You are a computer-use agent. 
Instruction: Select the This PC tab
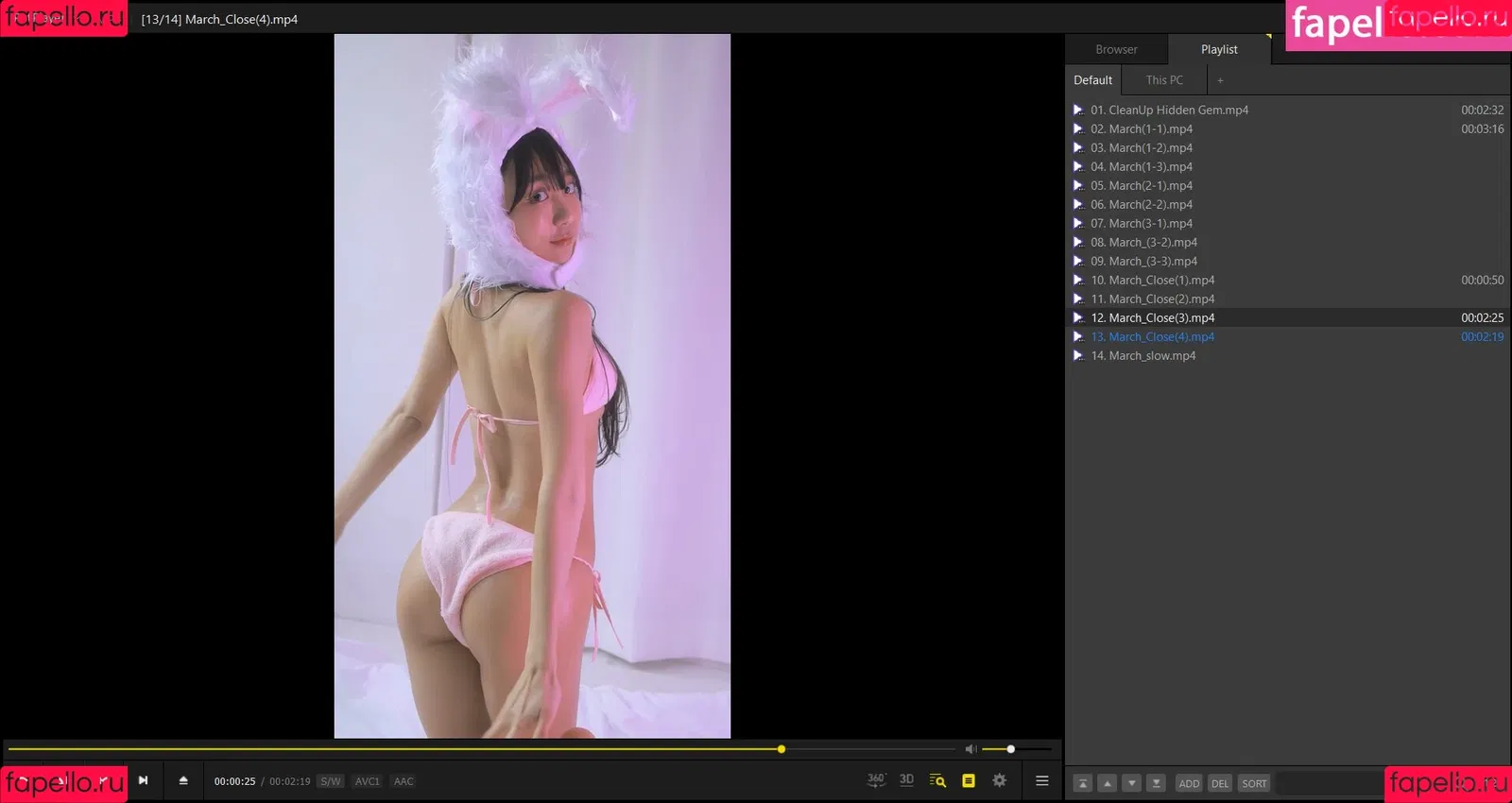(x=1164, y=80)
